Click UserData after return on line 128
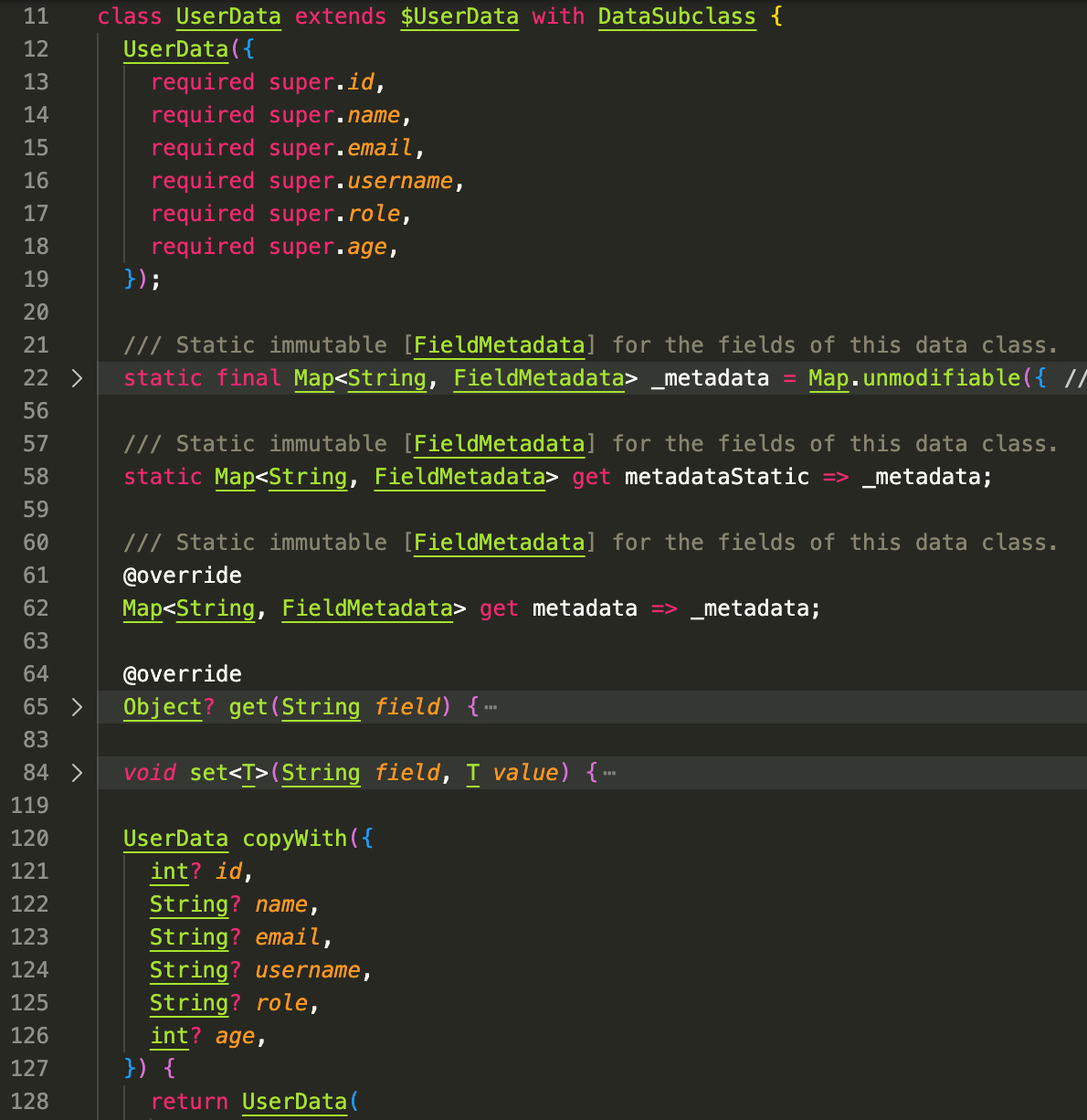The width and height of the screenshot is (1087, 1120). pos(294,1102)
